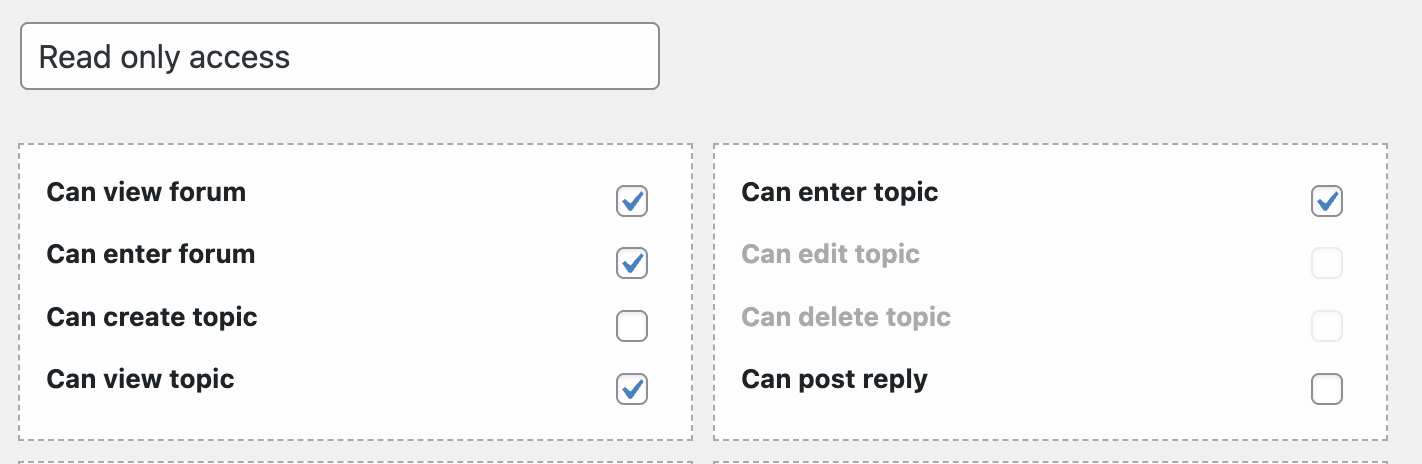Select the Can post reply label text
The height and width of the screenshot is (464, 1422).
tap(835, 380)
